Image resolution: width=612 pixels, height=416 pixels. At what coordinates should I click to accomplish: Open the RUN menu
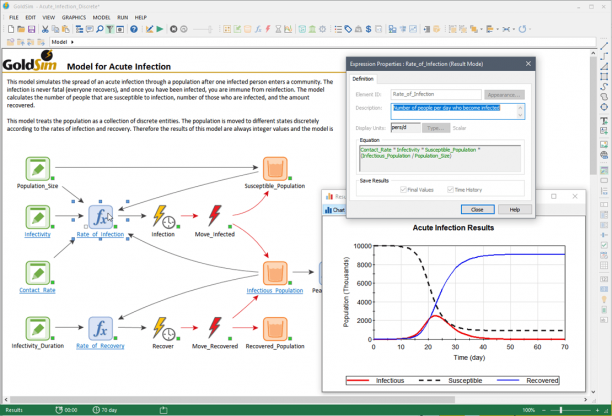[123, 18]
